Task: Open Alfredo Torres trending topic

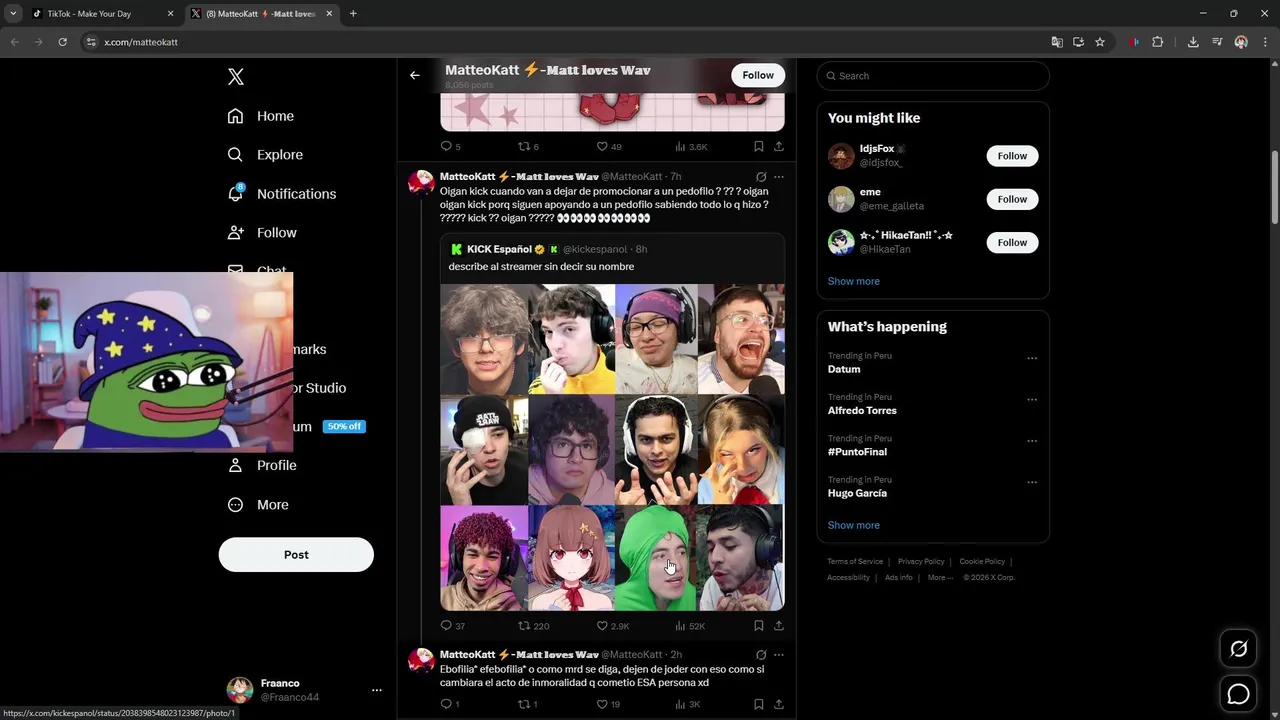Action: 862,411
